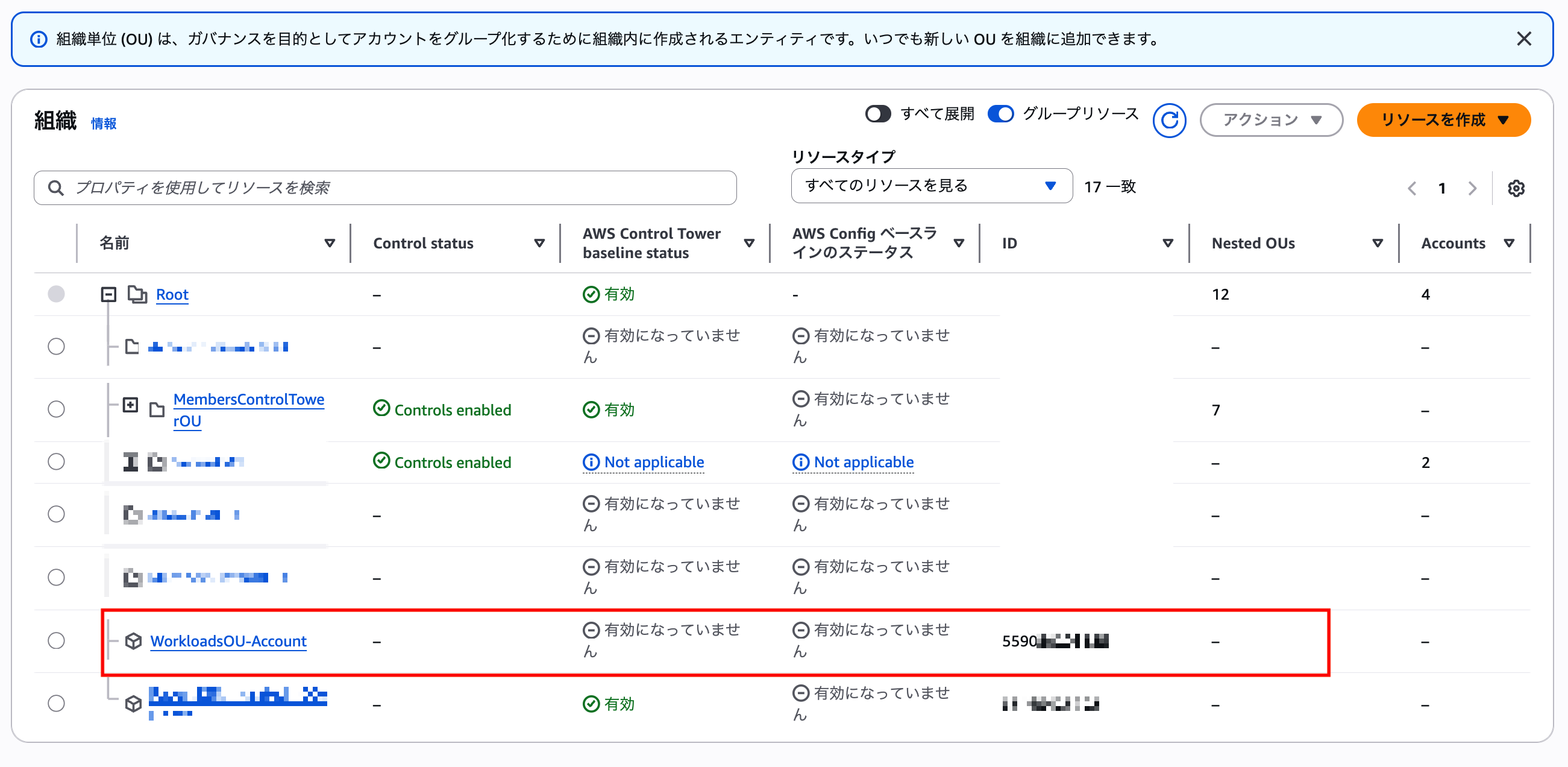Collapse the Root tree node
The image size is (1568, 767).
pyautogui.click(x=108, y=294)
